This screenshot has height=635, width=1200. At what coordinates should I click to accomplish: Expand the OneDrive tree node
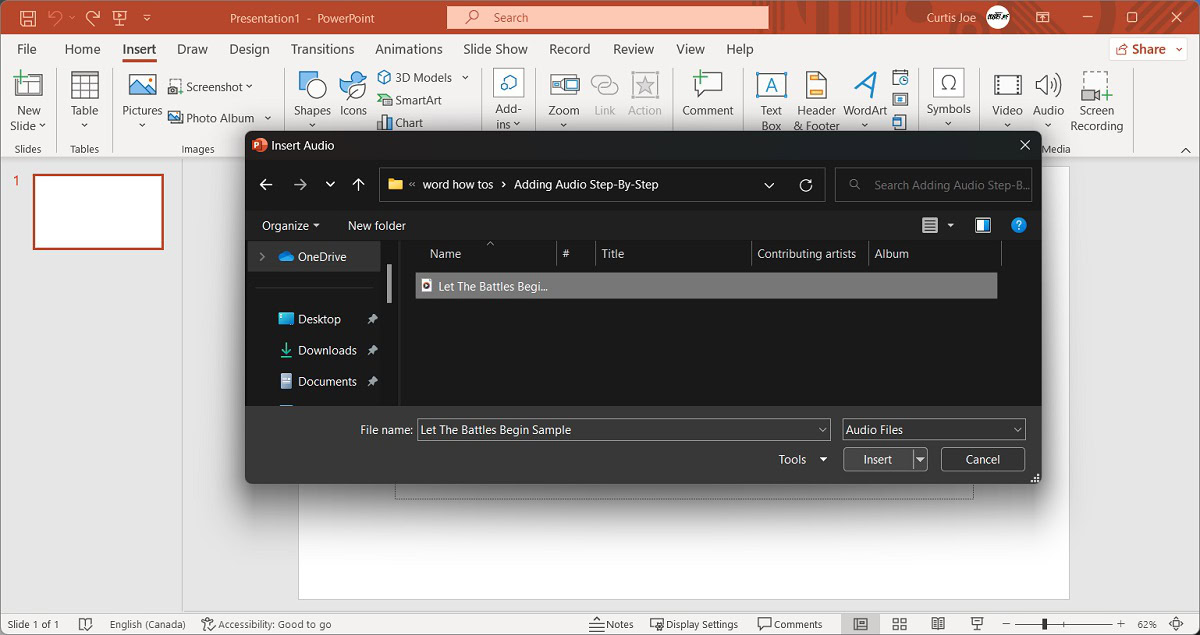(262, 257)
